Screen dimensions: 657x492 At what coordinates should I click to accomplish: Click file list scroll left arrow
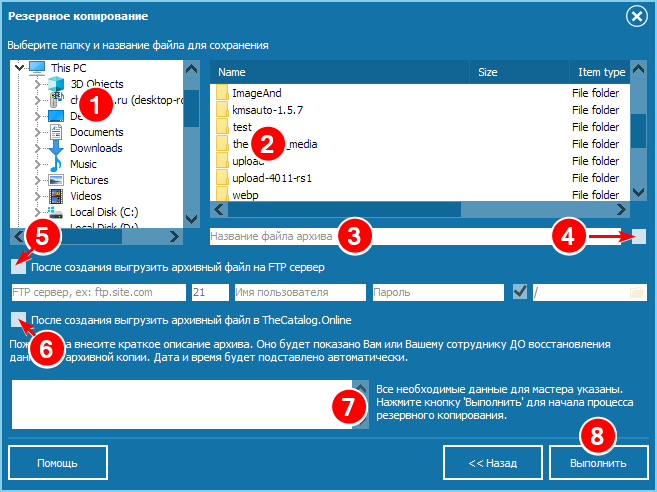pyautogui.click(x=219, y=210)
